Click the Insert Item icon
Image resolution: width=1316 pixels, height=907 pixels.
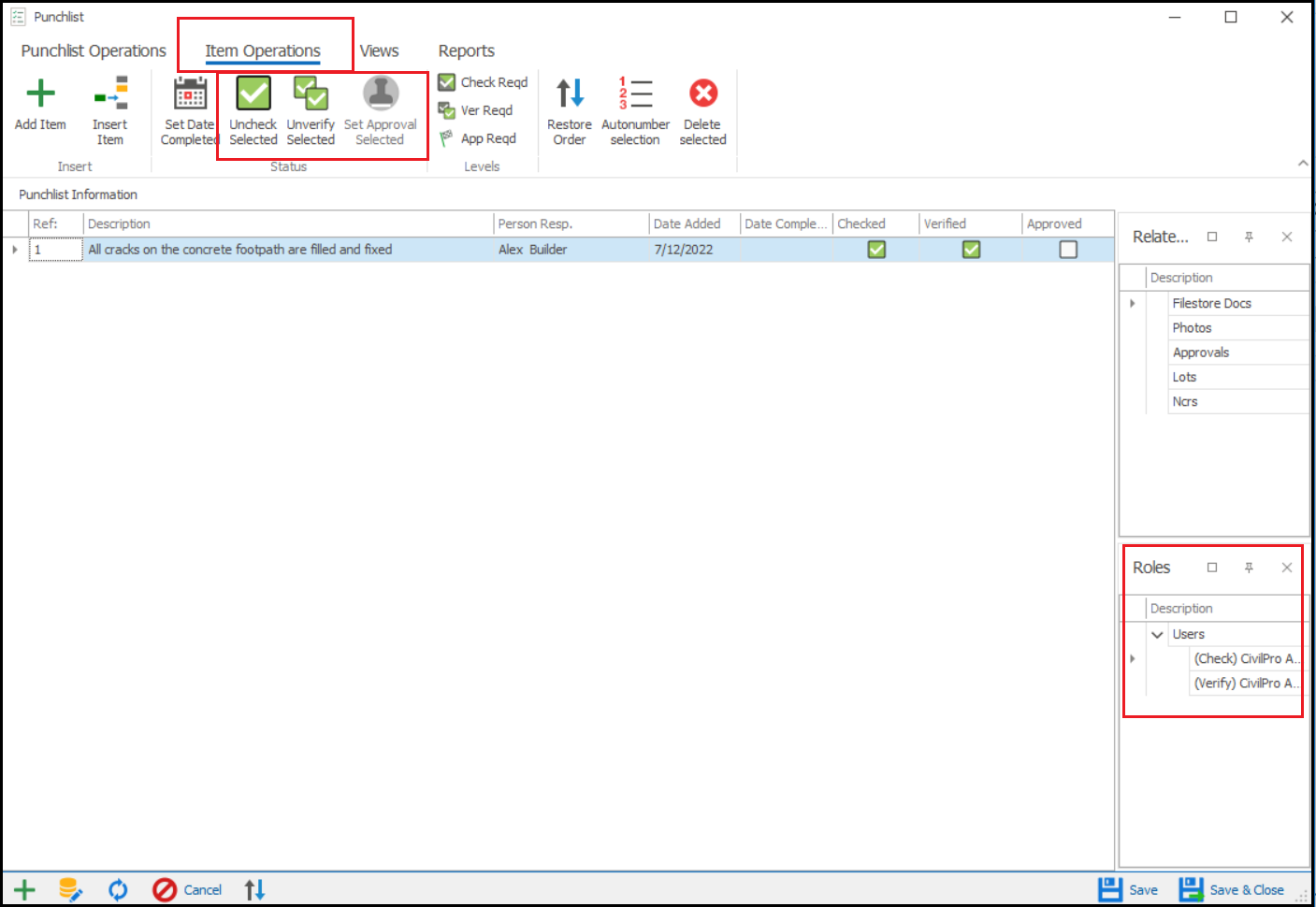click(110, 94)
